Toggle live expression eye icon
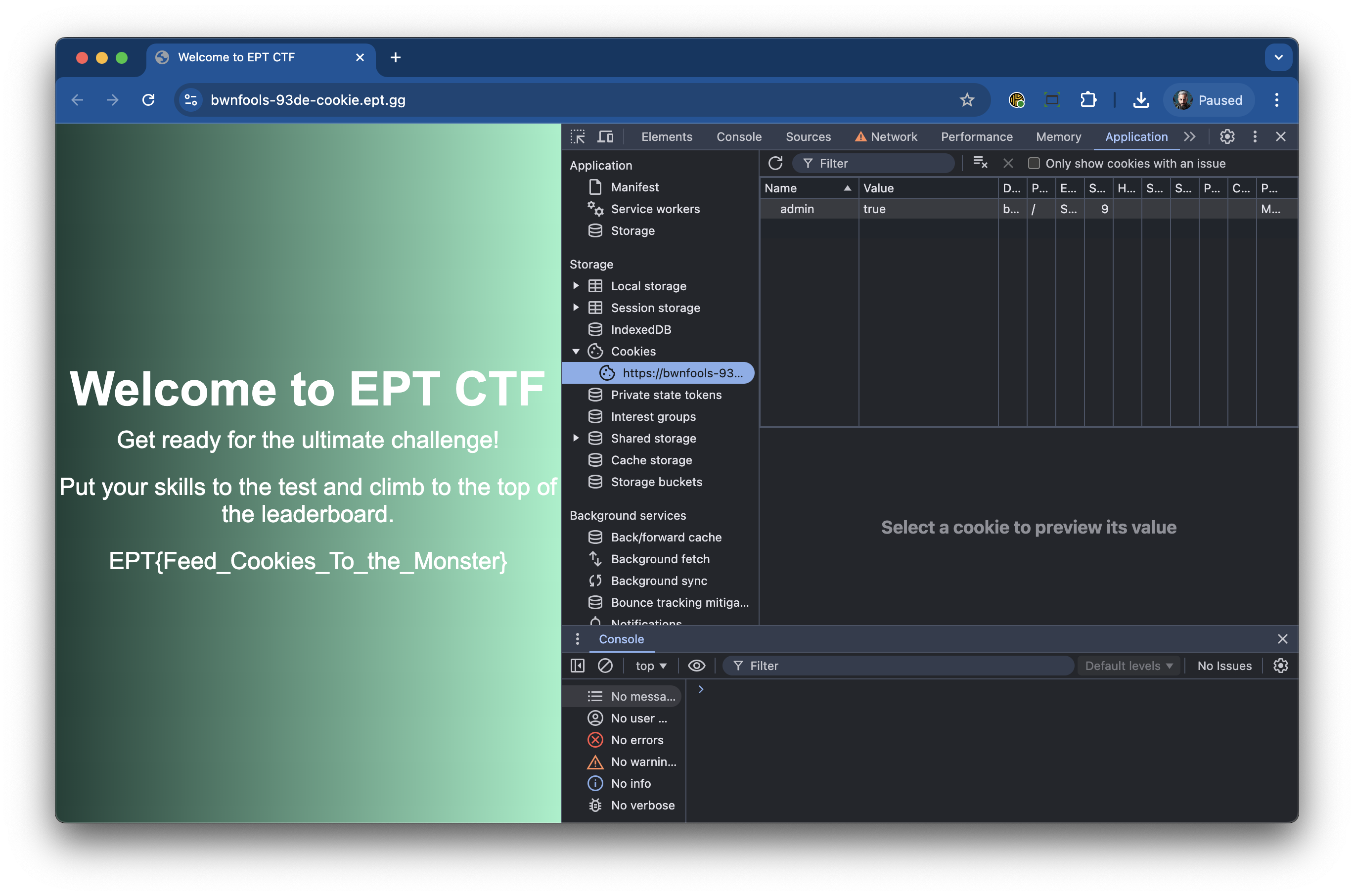This screenshot has width=1354, height=896. pyautogui.click(x=696, y=666)
